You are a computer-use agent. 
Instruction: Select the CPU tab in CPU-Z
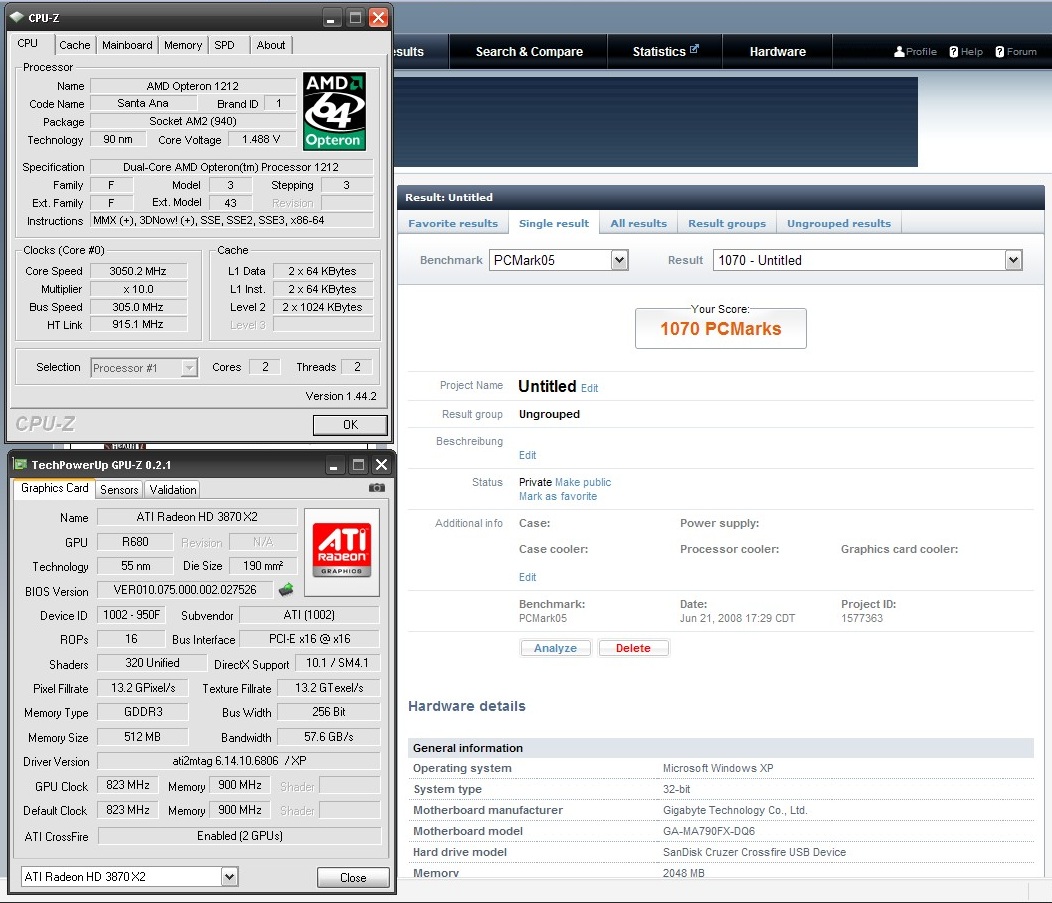coord(28,43)
